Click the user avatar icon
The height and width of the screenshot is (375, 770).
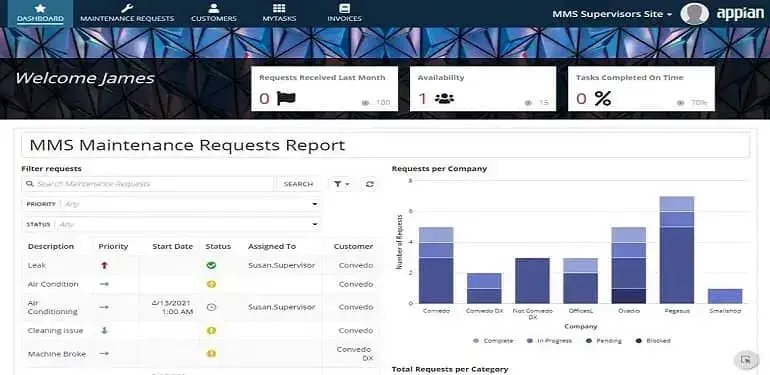(x=694, y=14)
